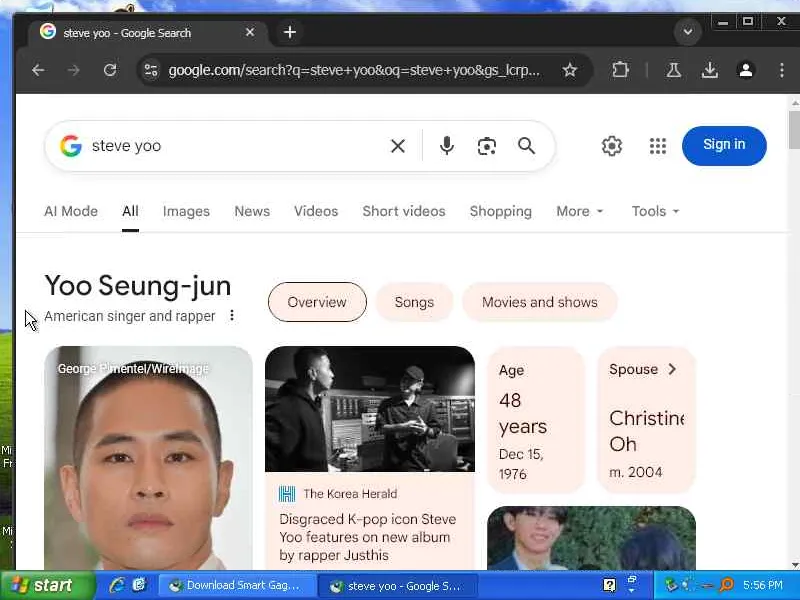The width and height of the screenshot is (800, 600).
Task: Select the All results tab
Action: click(130, 211)
